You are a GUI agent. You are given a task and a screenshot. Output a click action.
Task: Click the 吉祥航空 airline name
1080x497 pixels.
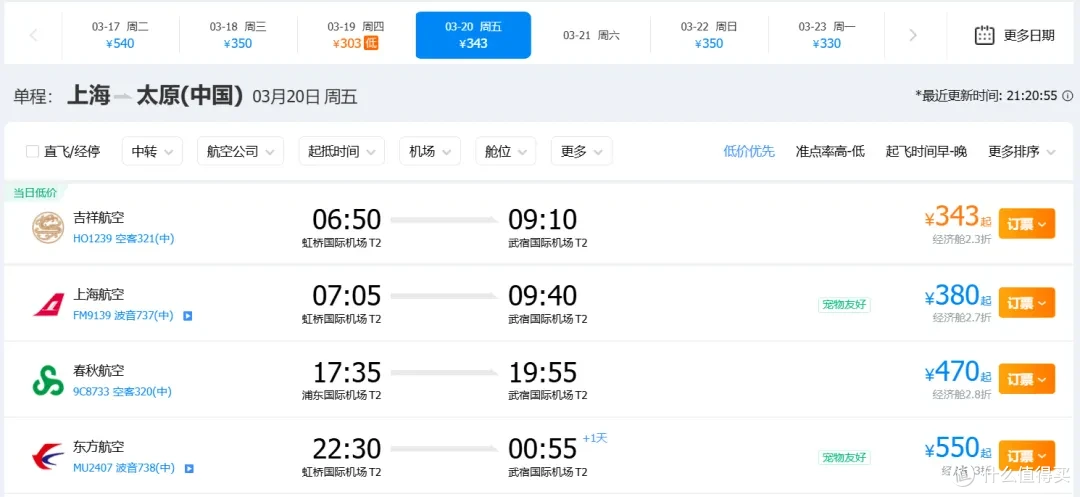pos(98,218)
